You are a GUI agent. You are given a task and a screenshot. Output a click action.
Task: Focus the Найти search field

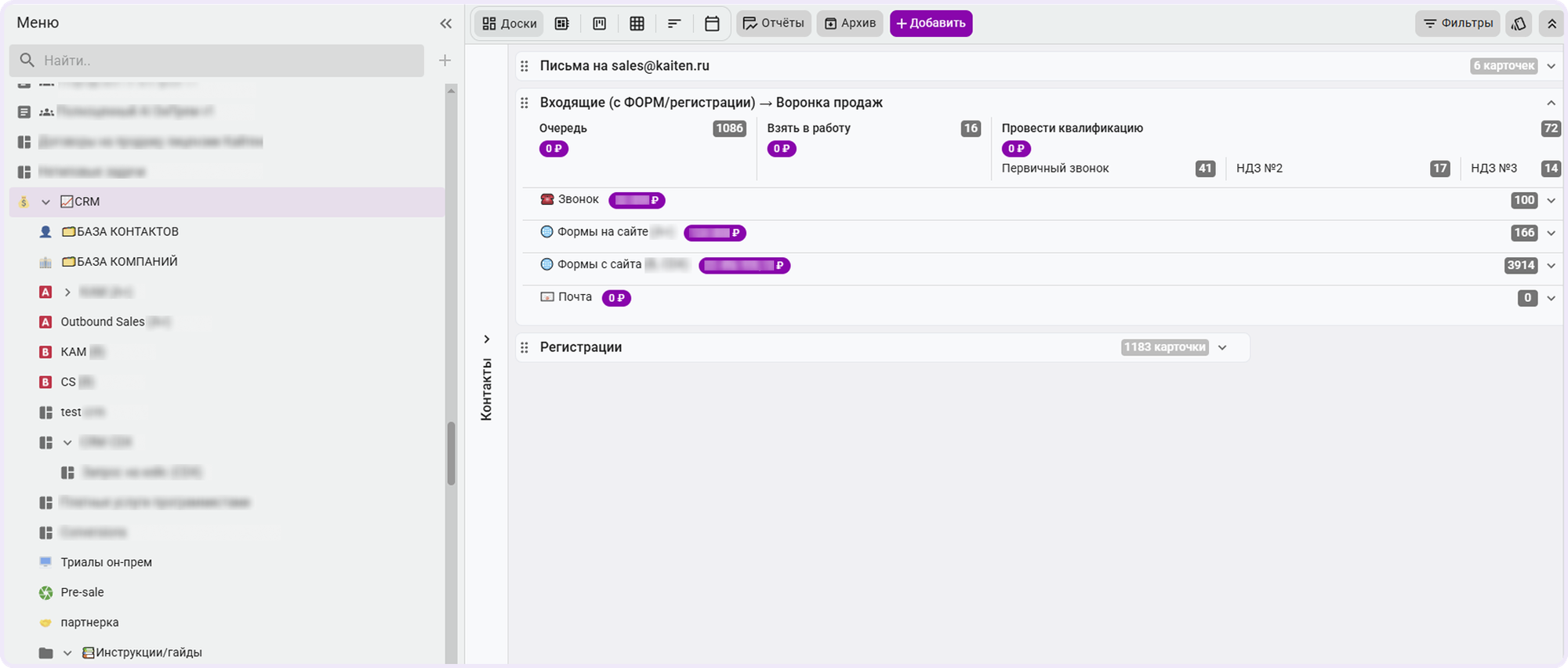tap(216, 60)
